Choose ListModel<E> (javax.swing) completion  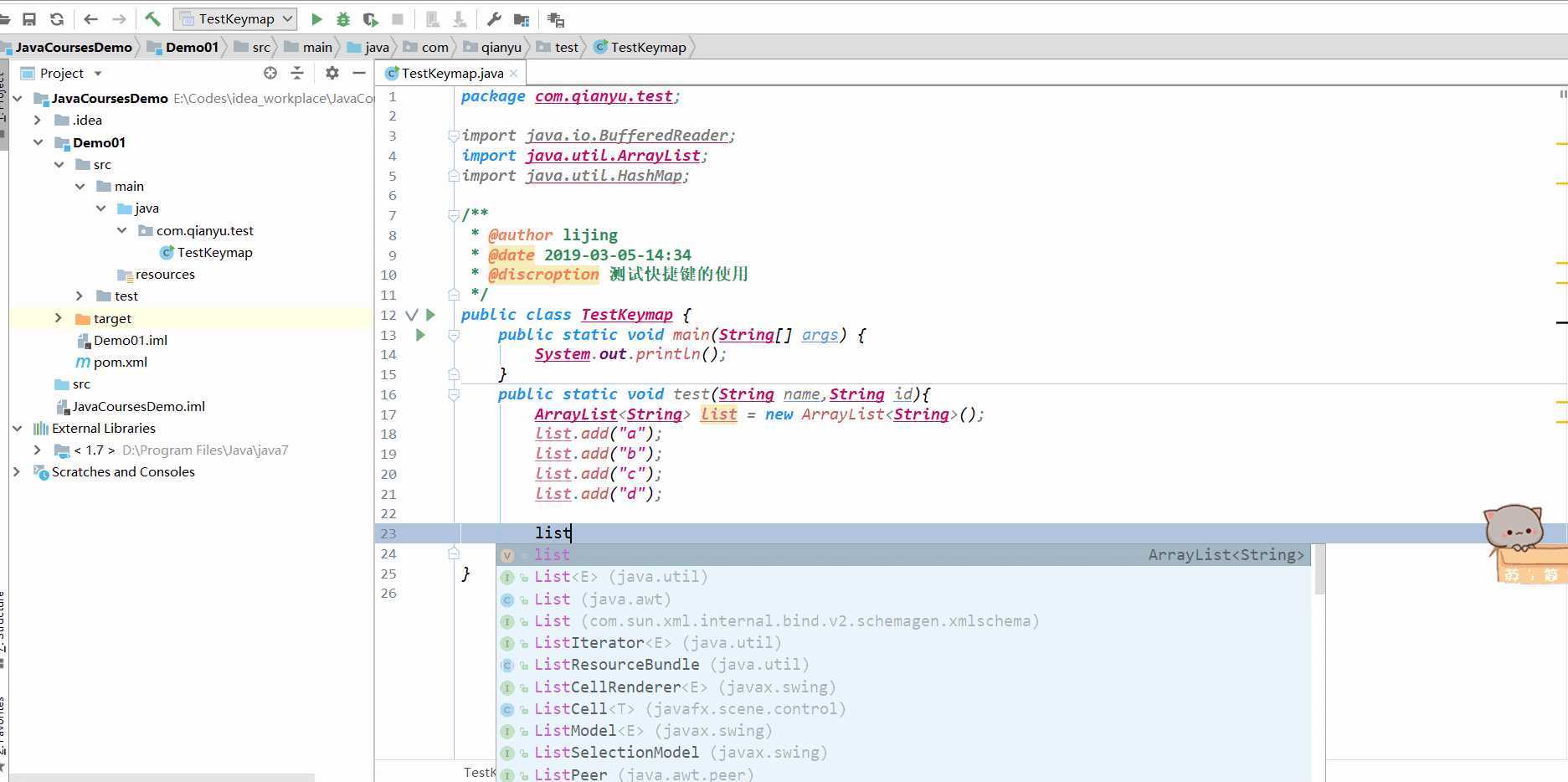[903, 731]
